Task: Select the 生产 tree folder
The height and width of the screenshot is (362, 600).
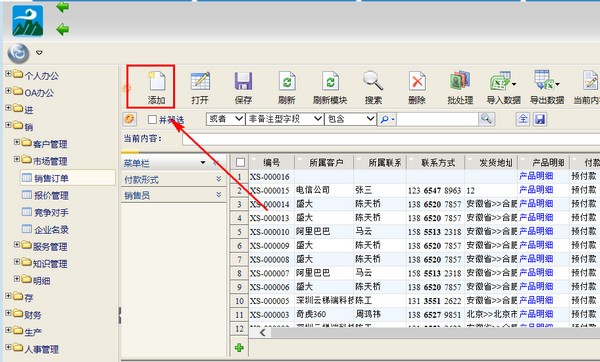Action: [x=33, y=332]
